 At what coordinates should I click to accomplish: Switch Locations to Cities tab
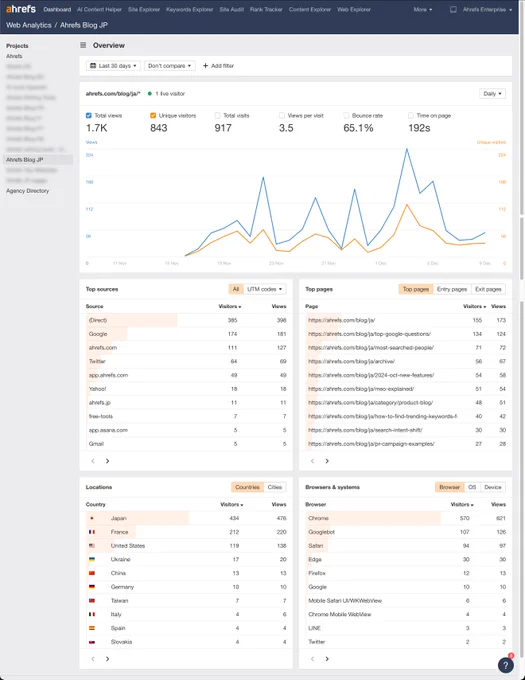point(275,487)
